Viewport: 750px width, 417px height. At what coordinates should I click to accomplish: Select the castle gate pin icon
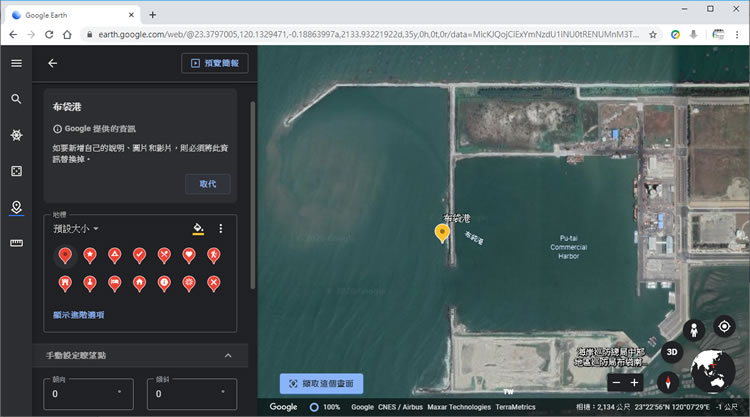tap(65, 283)
